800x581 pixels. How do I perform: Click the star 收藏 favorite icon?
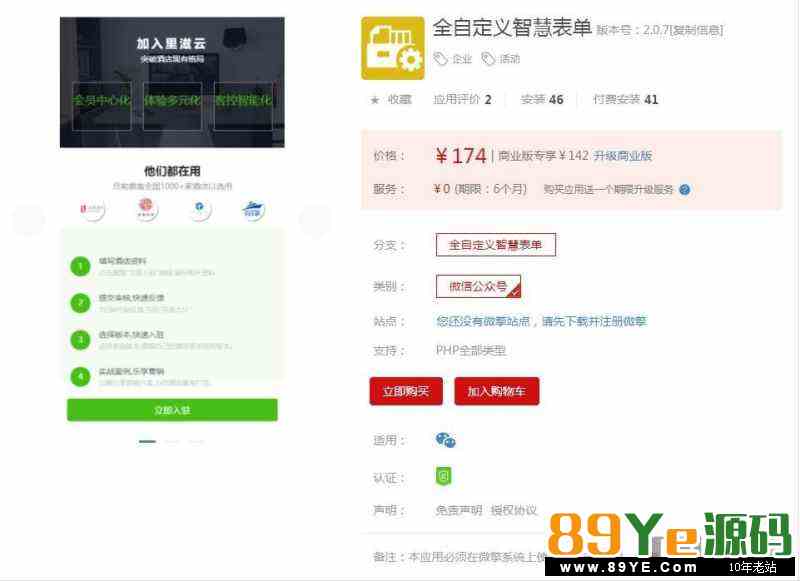(375, 100)
